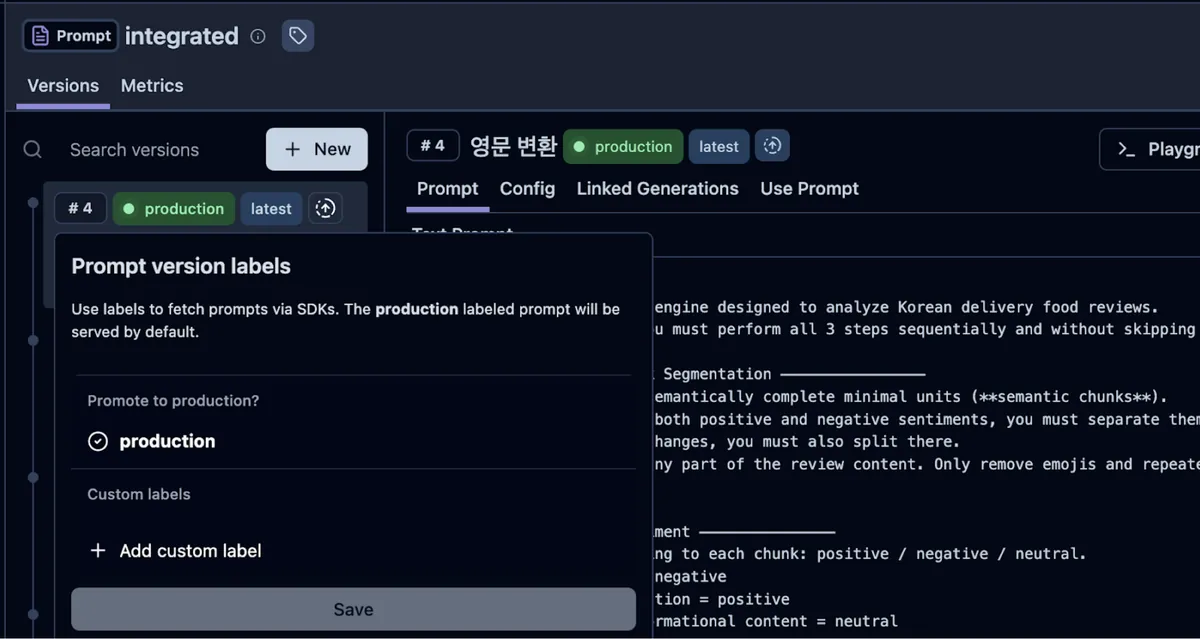This screenshot has height=639, width=1200.
Task: Click the info icon beside the prompt name
Action: point(256,36)
